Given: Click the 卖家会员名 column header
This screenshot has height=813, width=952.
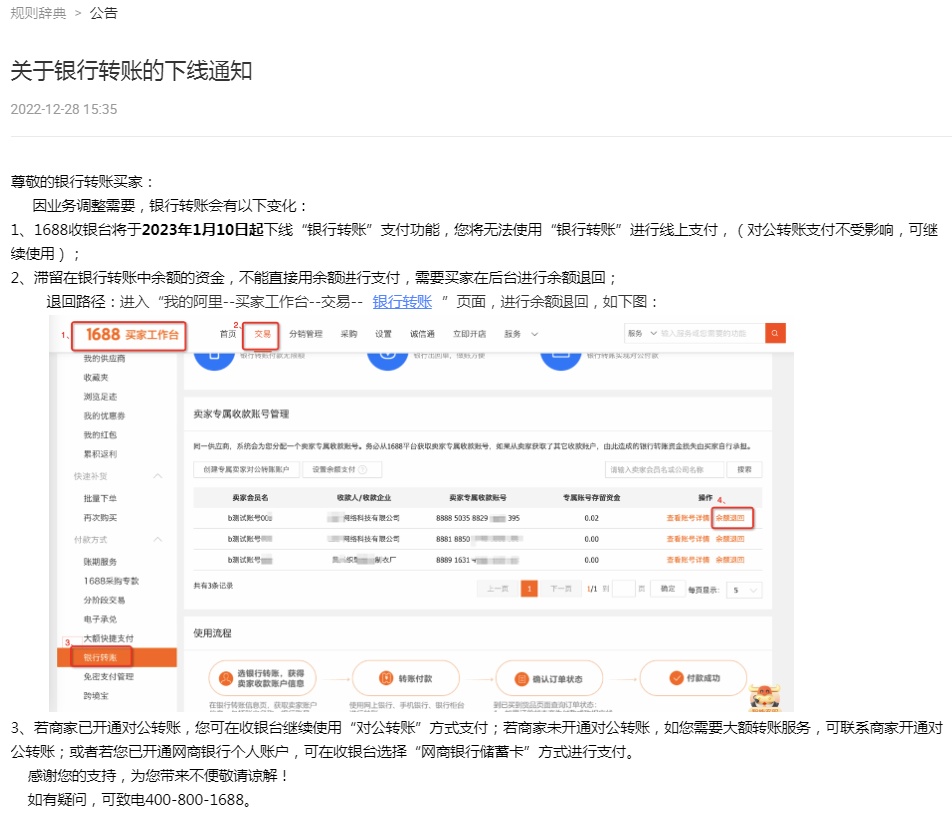Looking at the screenshot, I should [250, 497].
